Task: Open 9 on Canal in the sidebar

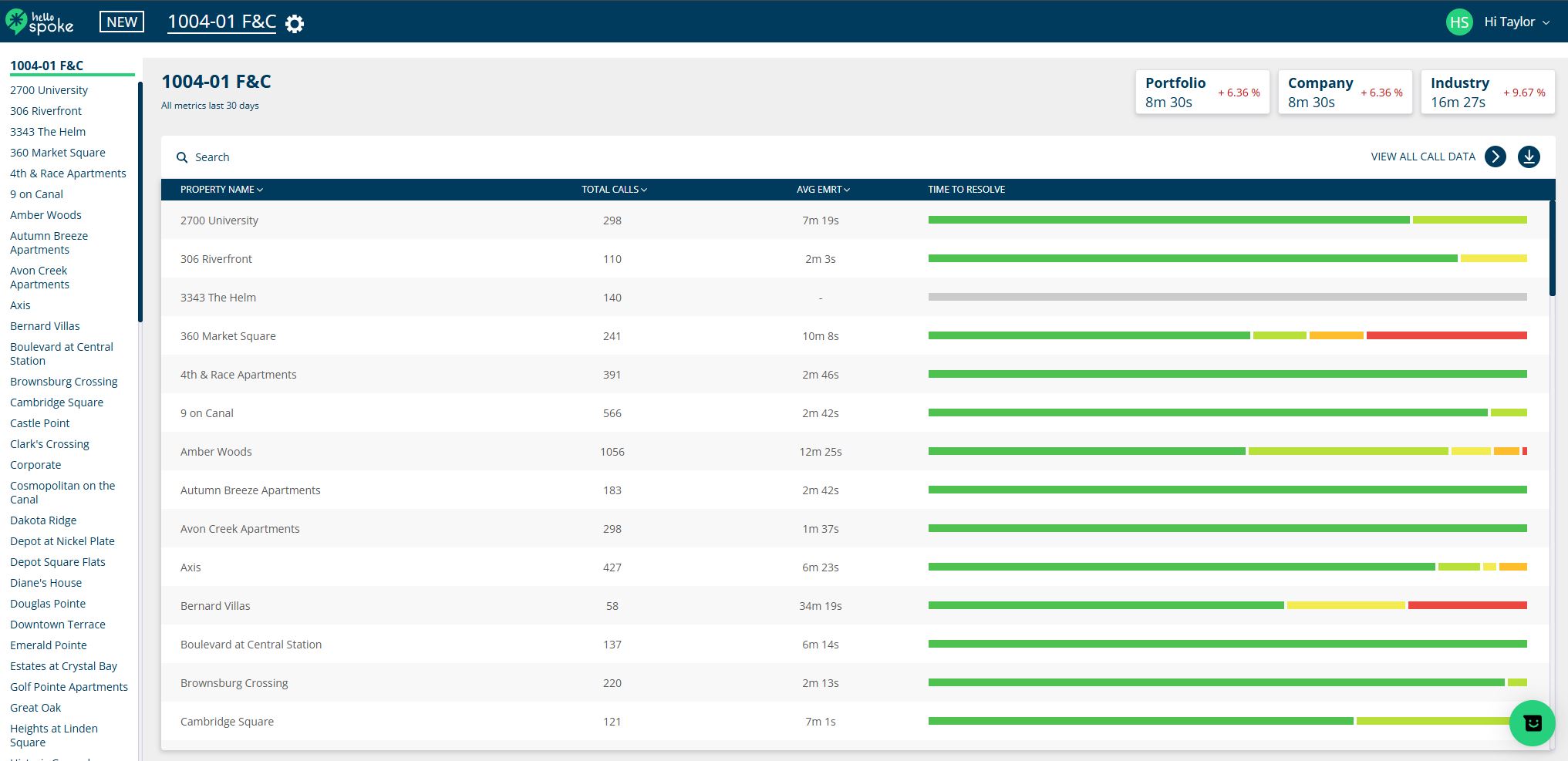Action: click(36, 194)
